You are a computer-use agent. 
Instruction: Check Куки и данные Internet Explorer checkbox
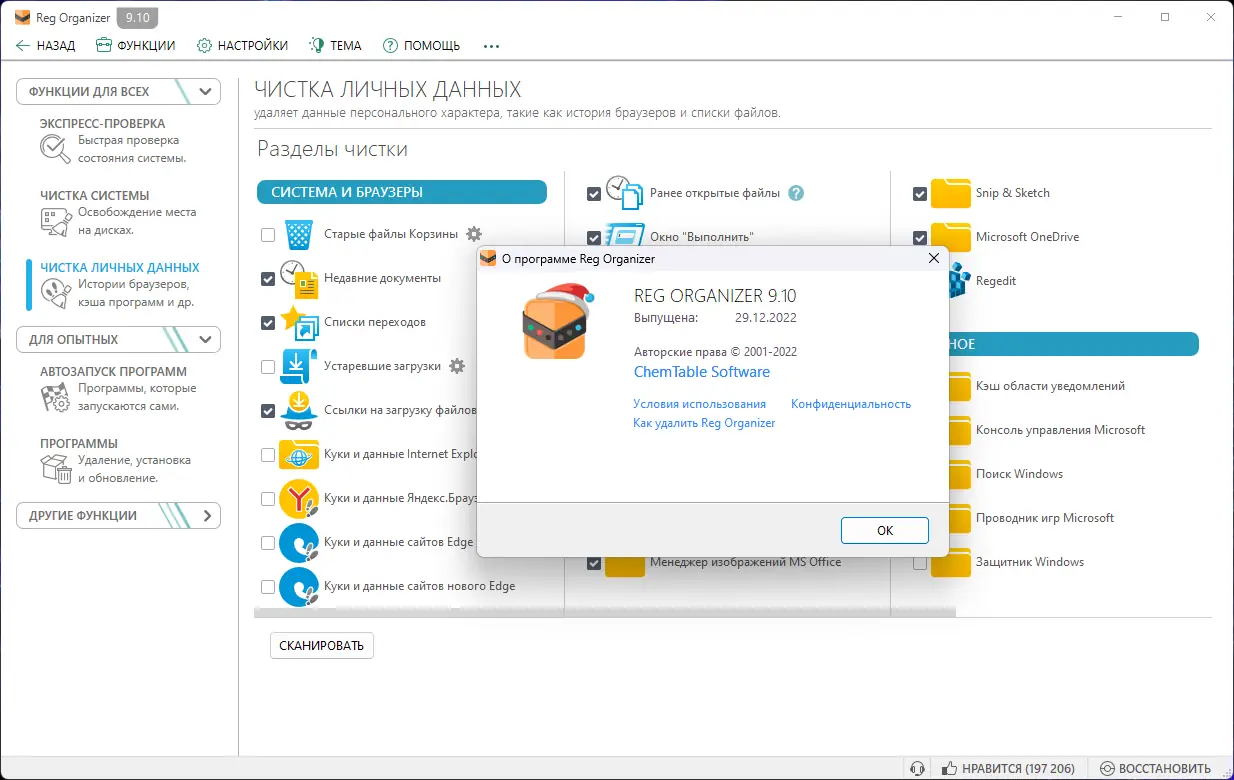click(x=268, y=455)
